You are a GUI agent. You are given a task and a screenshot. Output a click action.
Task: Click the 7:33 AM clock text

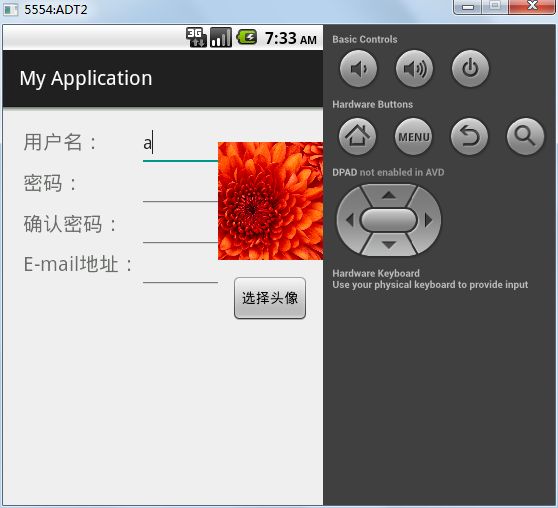click(291, 38)
